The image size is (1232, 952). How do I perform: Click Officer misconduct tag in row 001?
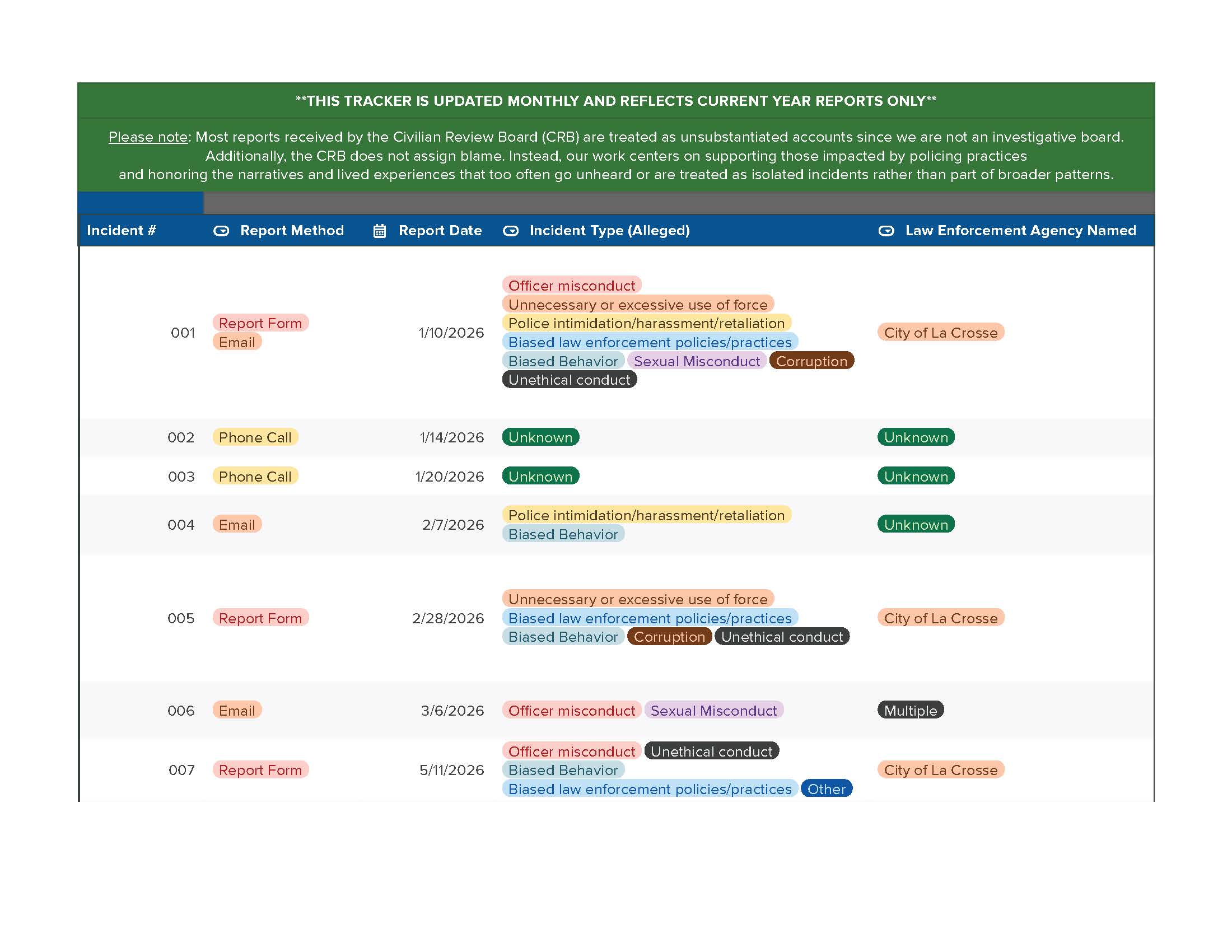(572, 286)
